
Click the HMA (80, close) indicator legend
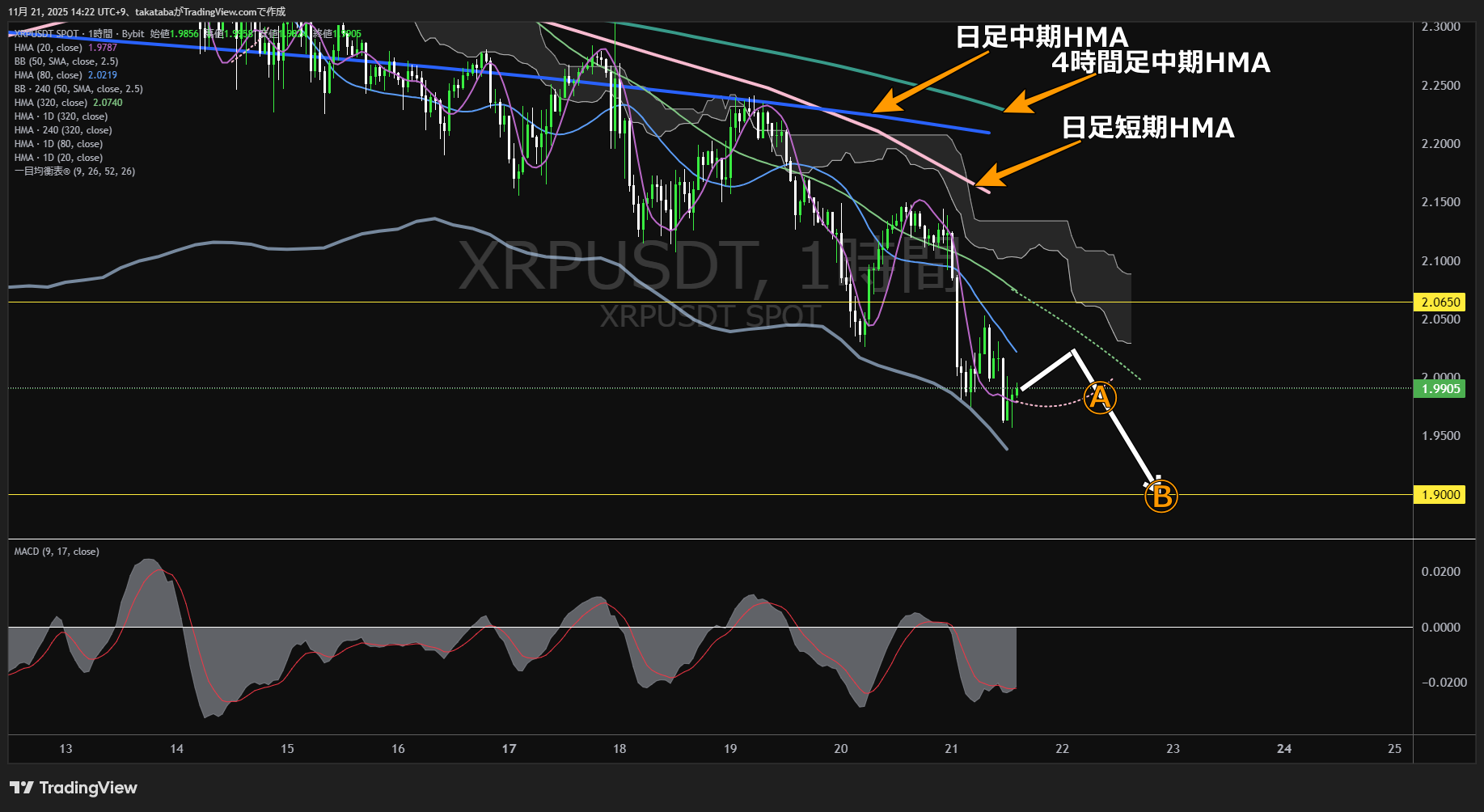click(49, 75)
